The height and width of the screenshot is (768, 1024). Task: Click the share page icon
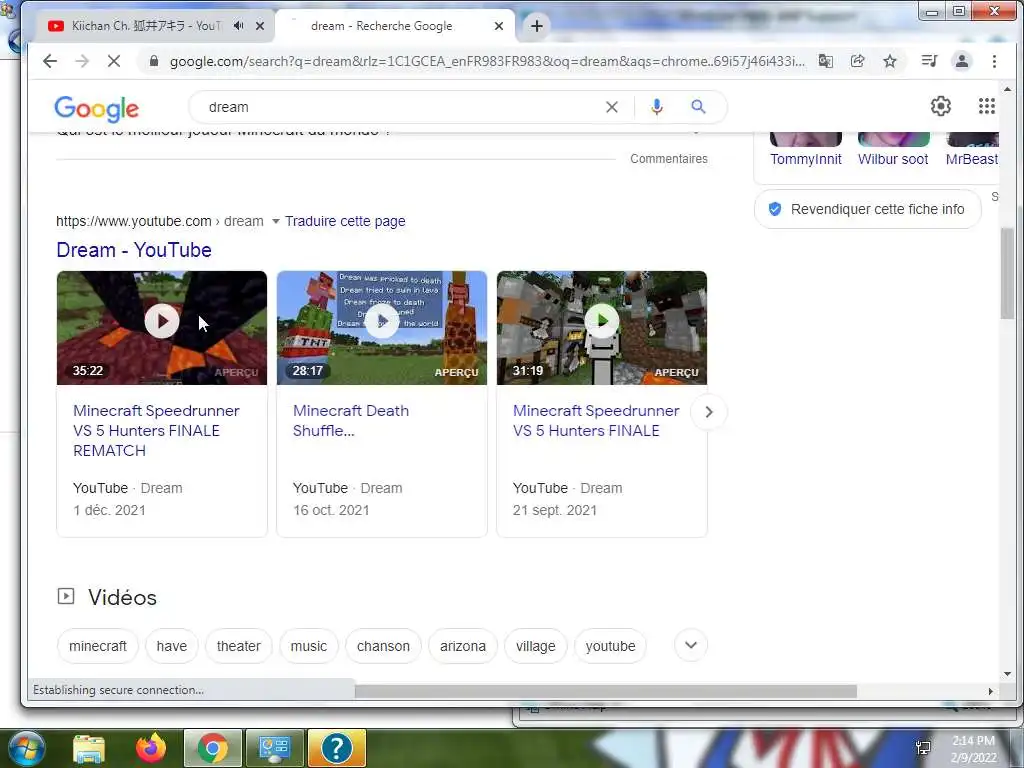tap(857, 61)
